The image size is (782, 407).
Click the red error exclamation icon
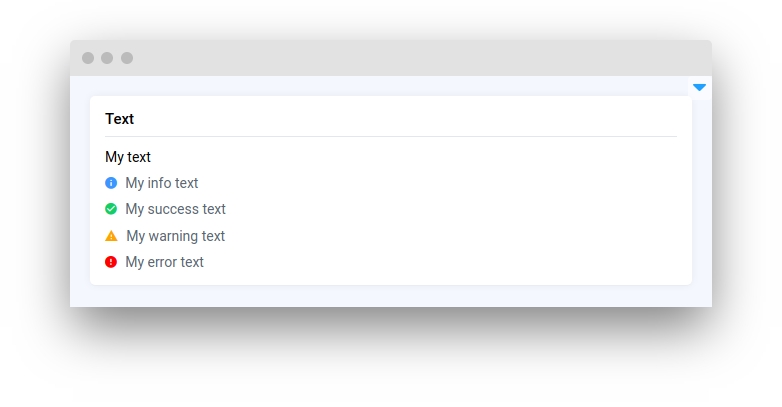(111, 262)
